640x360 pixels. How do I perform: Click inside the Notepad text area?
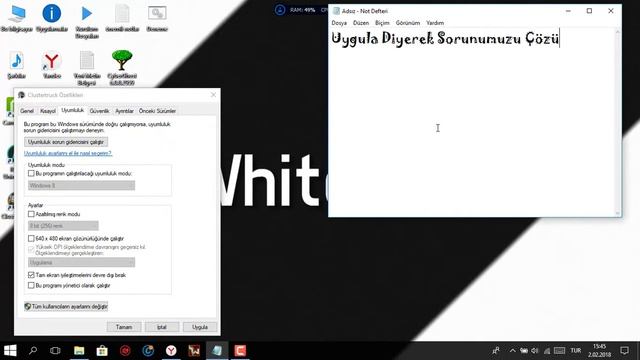471,122
